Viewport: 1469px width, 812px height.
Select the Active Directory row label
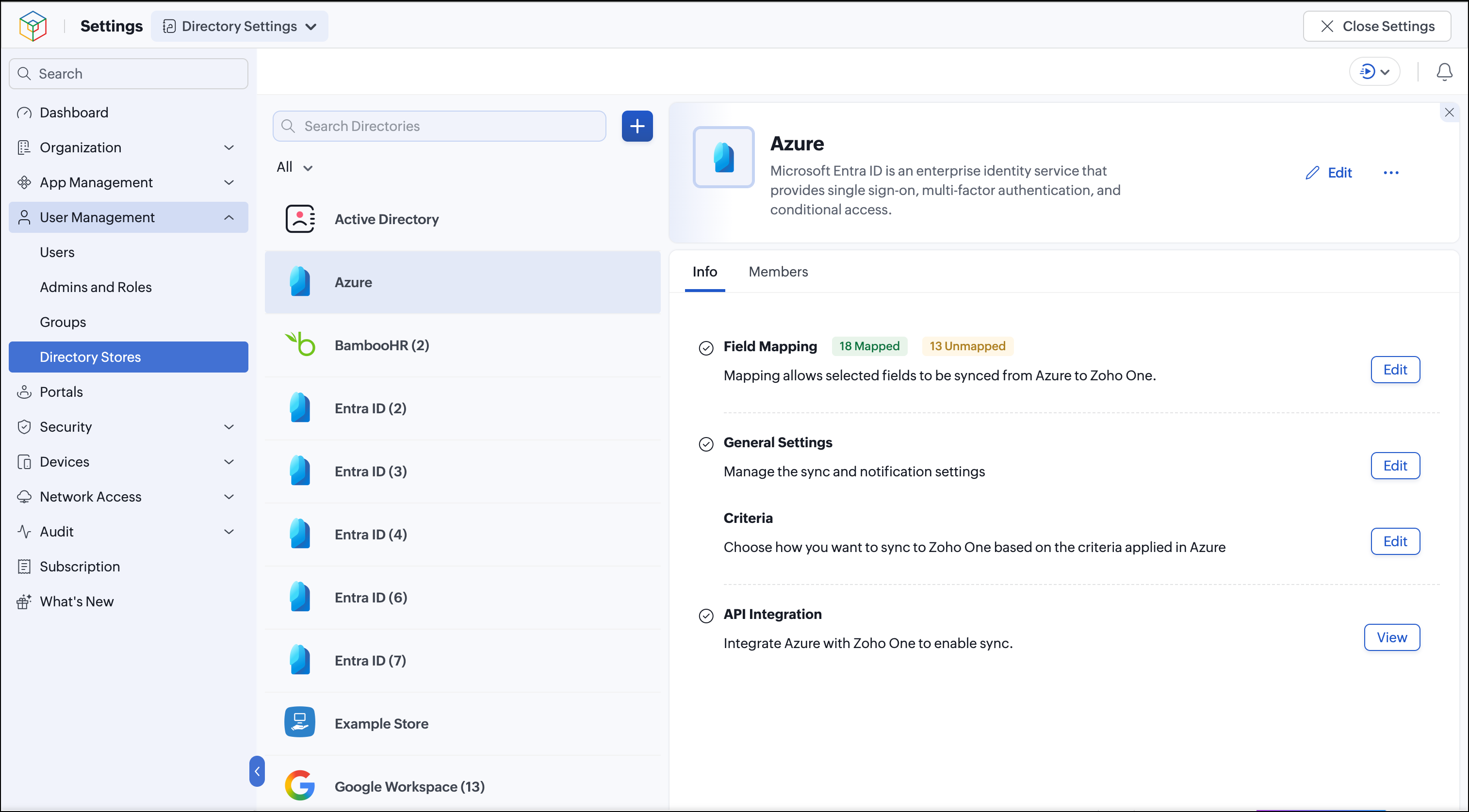pos(387,219)
